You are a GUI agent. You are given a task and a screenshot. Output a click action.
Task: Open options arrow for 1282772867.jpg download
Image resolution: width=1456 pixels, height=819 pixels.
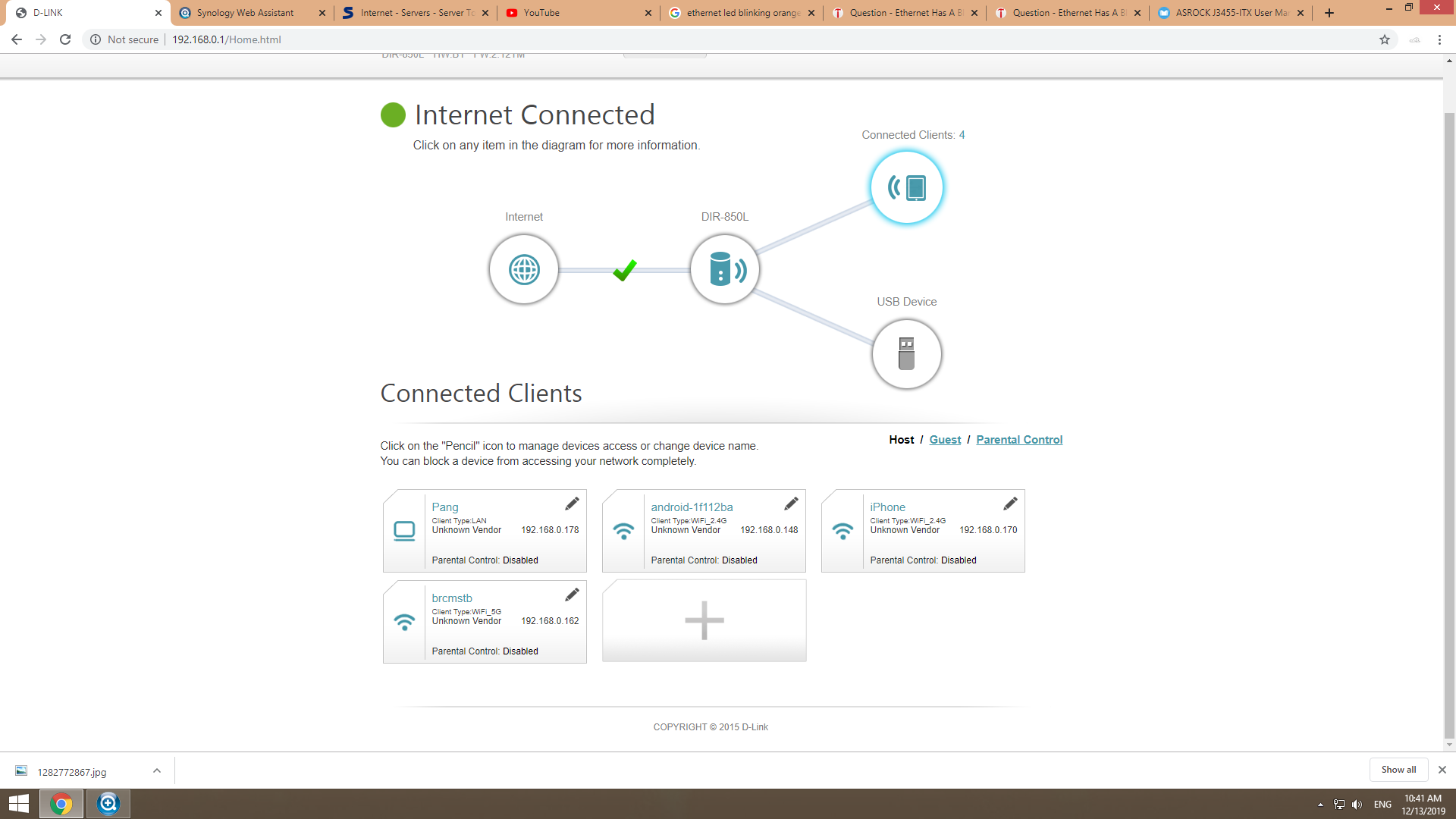157,771
